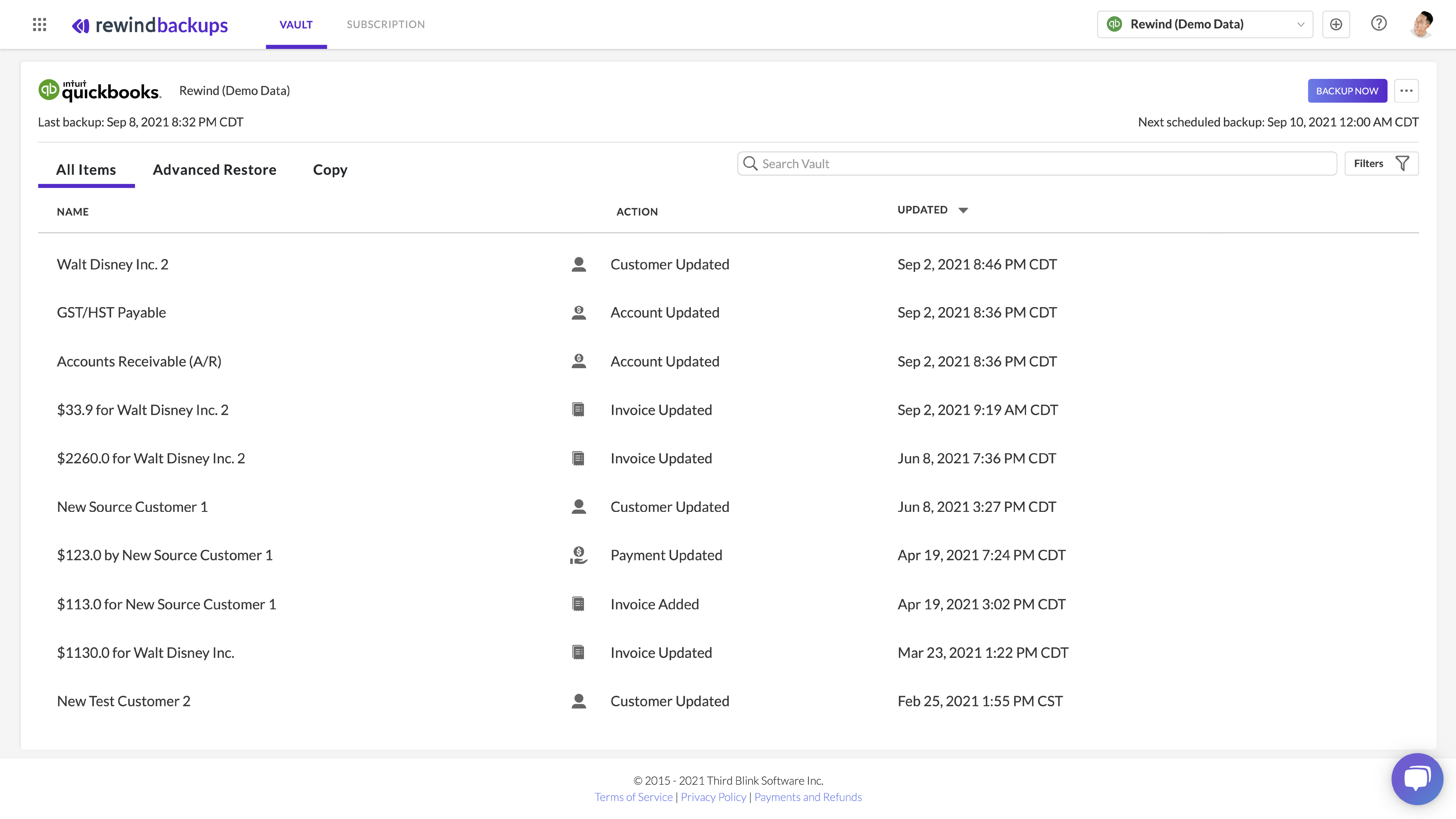Open the help question mark icon
This screenshot has width=1456, height=819.
click(1379, 24)
